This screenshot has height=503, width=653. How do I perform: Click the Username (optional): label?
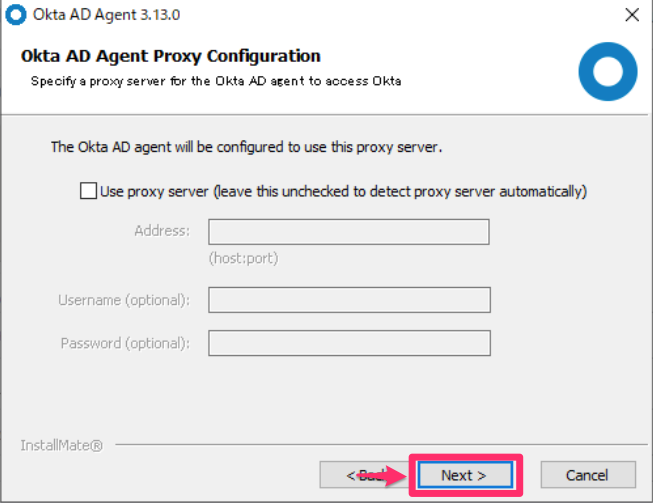point(124,300)
